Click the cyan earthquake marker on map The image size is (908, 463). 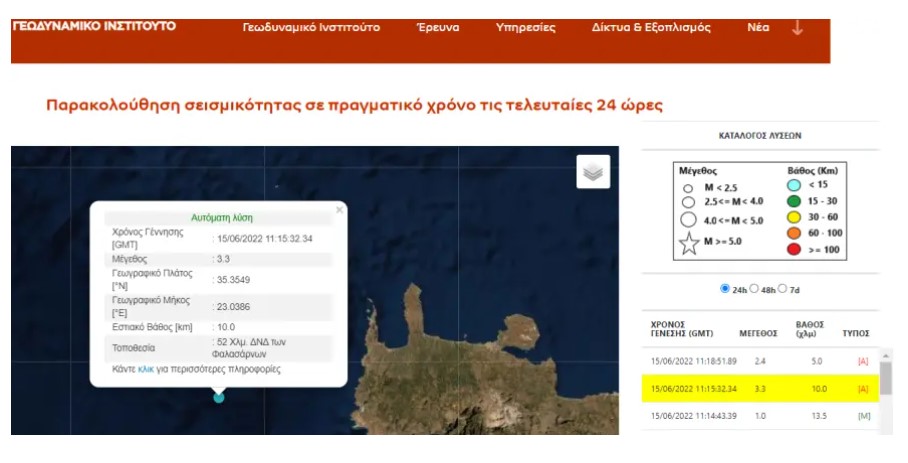(219, 398)
